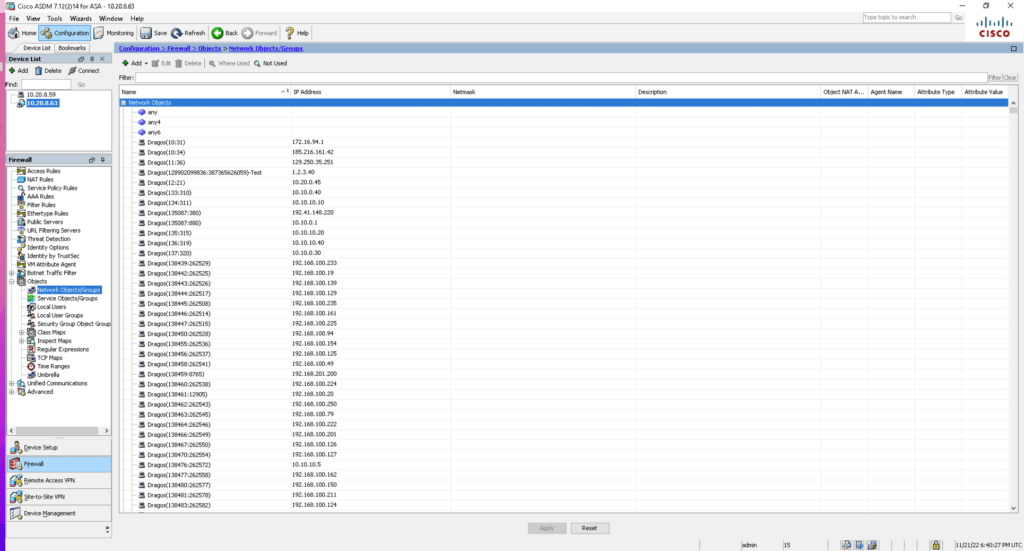Open Service Objects/Groups

67,298
